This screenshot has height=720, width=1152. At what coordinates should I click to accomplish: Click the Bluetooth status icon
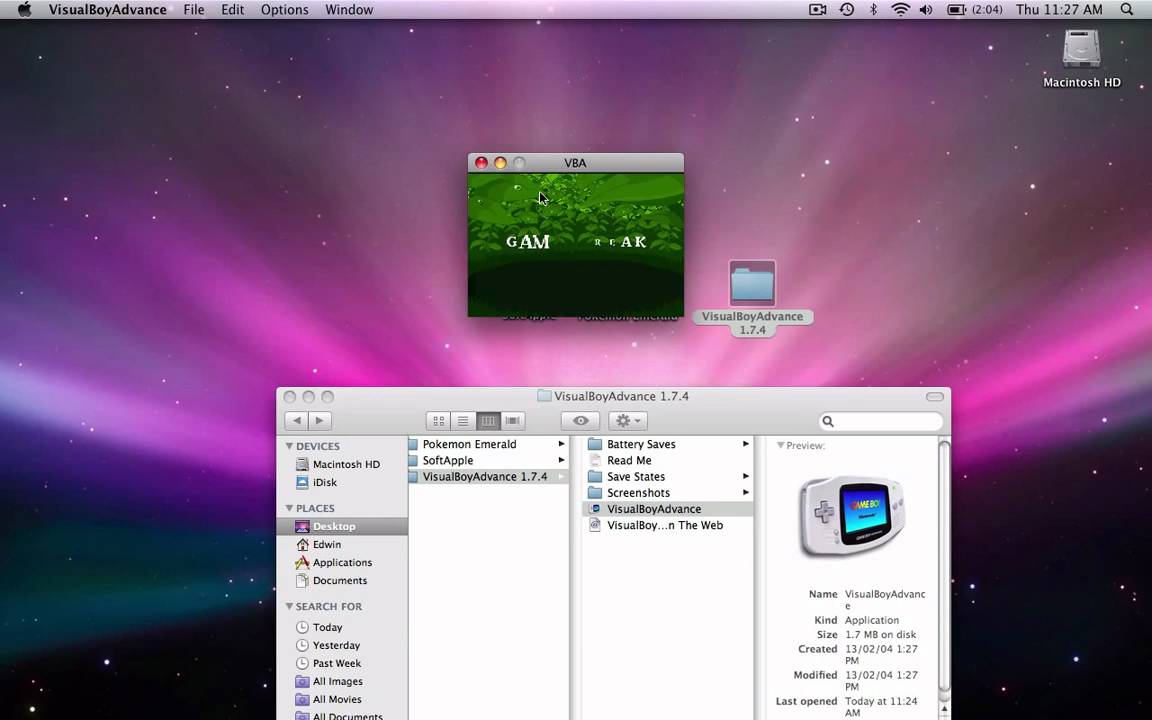click(x=874, y=10)
